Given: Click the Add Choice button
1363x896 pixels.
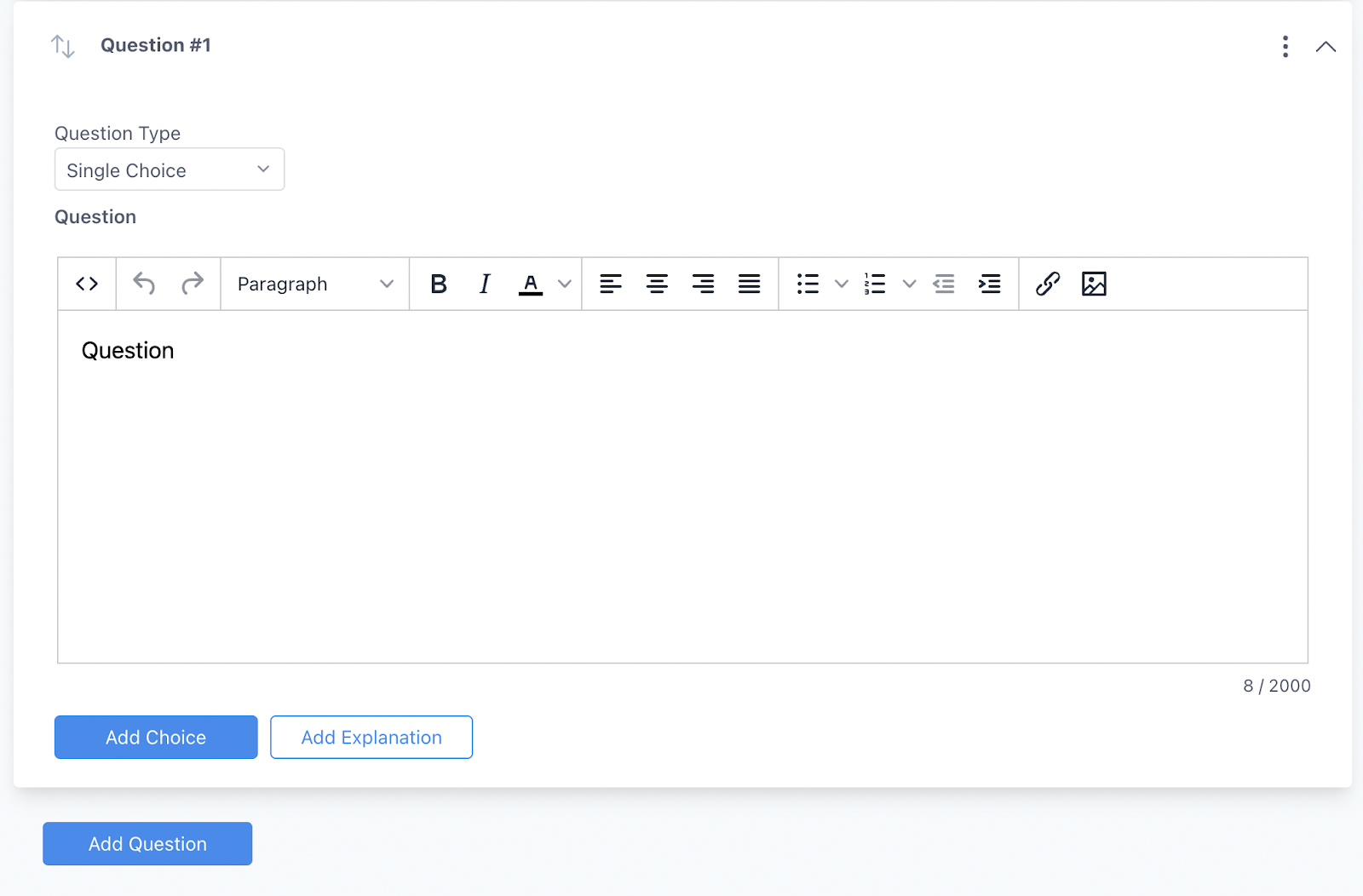Looking at the screenshot, I should 156,737.
